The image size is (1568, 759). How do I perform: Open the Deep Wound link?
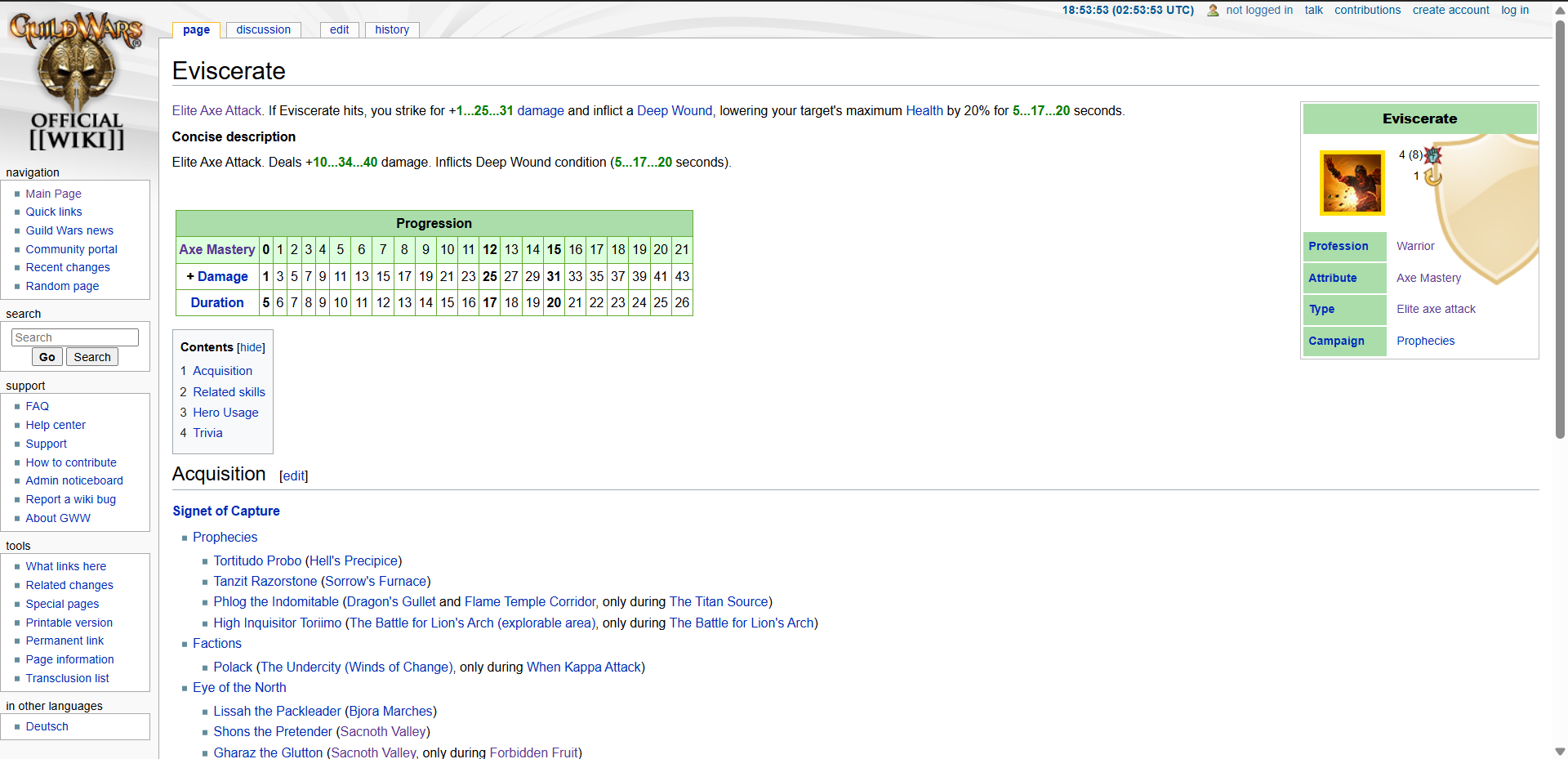[675, 110]
